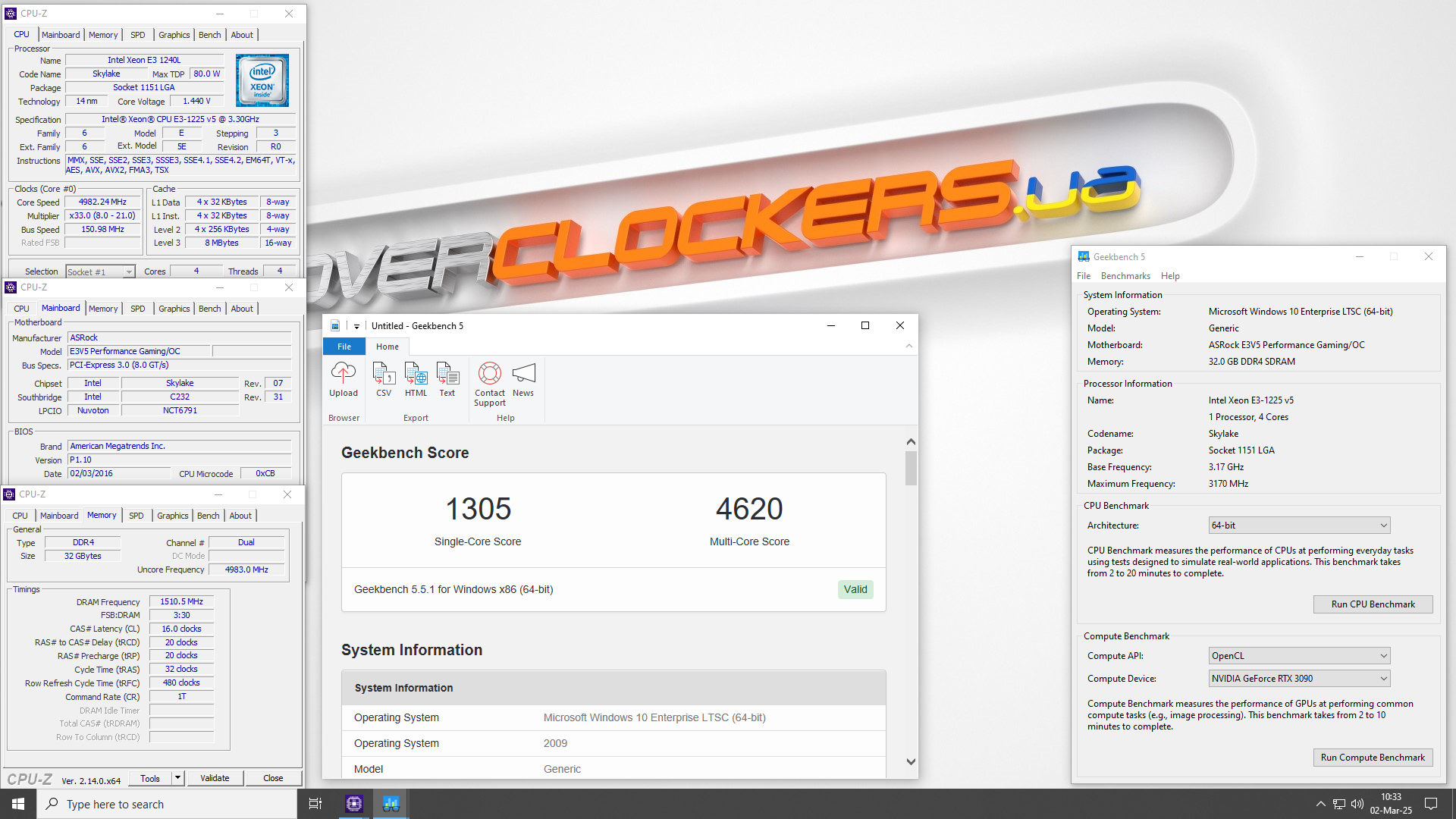Open the News megaphone icon
The height and width of the screenshot is (819, 1456).
pos(523,372)
